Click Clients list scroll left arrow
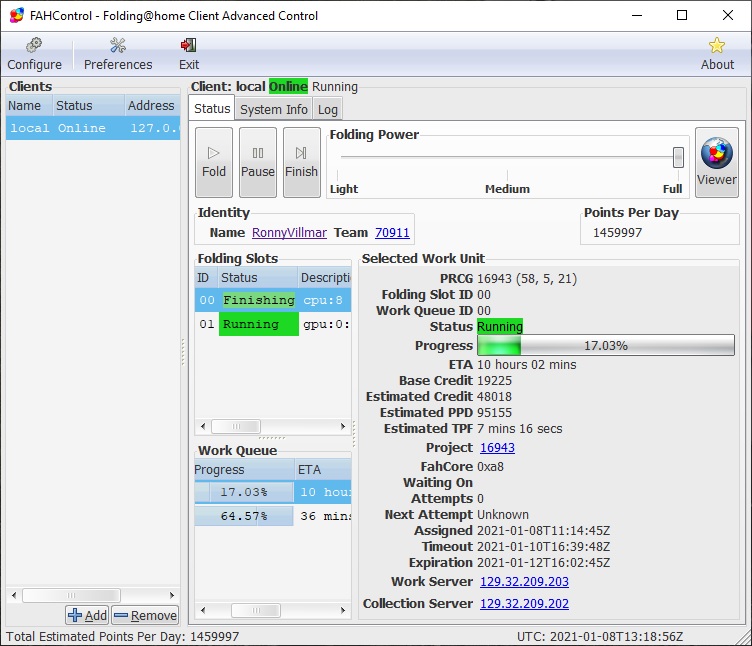 coord(14,595)
